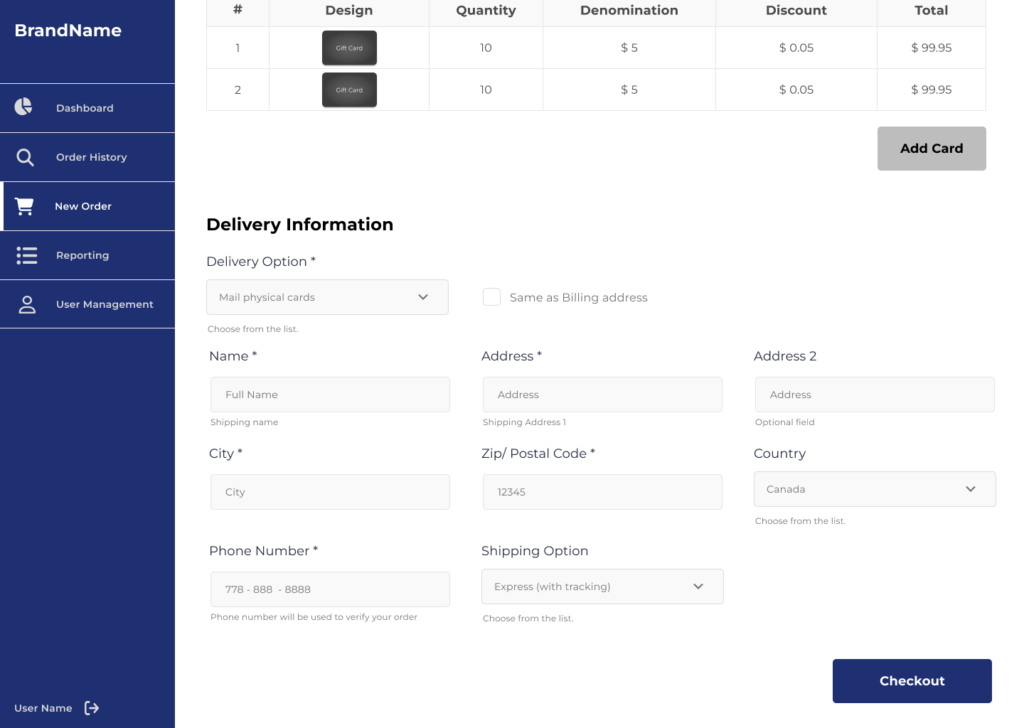Expand the Country dropdown showing Canada

874,489
